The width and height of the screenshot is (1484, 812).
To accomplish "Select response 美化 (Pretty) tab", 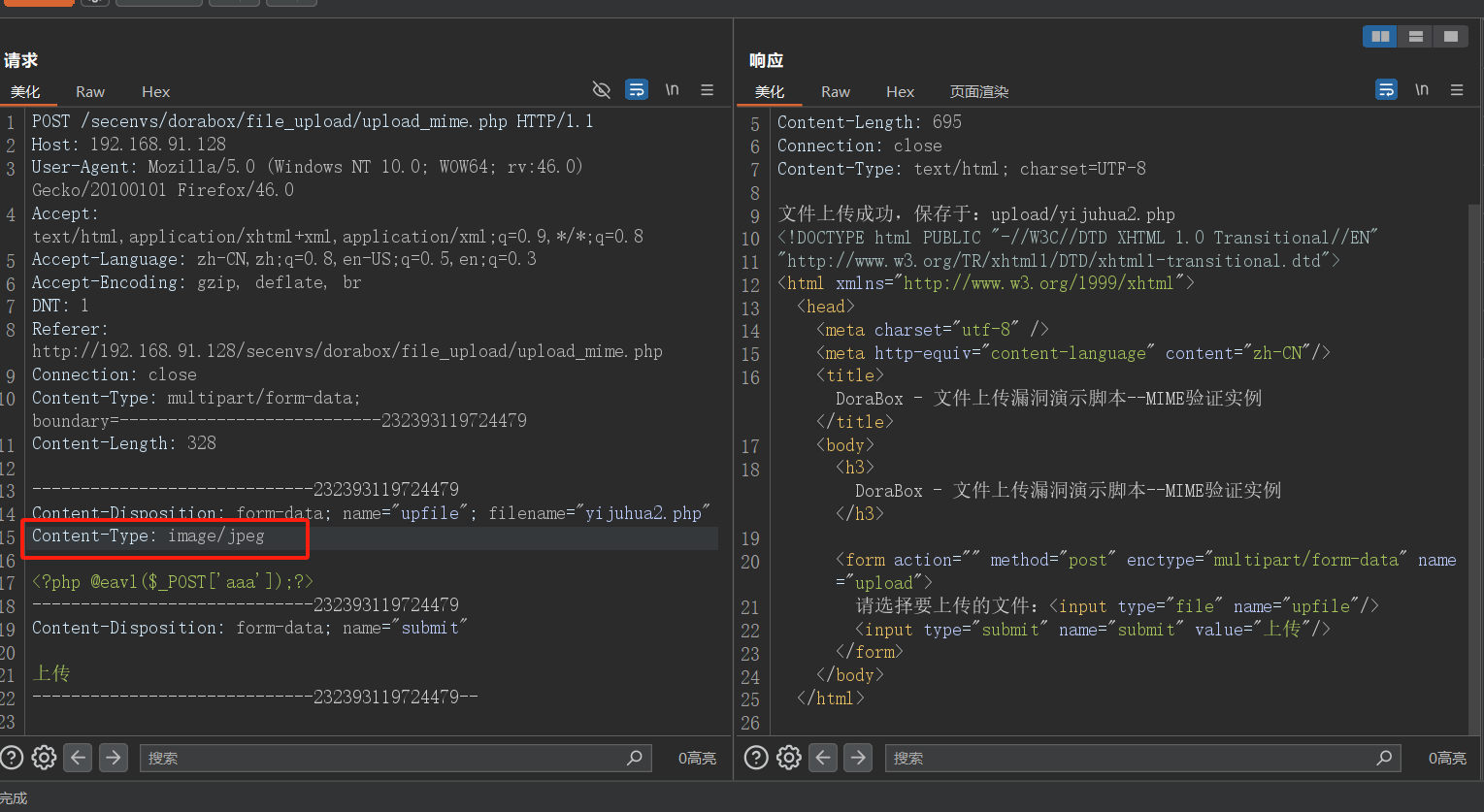I will [x=770, y=92].
